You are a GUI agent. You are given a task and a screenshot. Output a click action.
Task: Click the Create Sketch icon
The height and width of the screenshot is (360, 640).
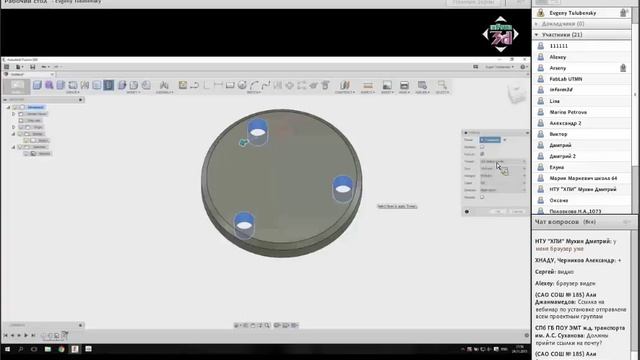point(182,84)
